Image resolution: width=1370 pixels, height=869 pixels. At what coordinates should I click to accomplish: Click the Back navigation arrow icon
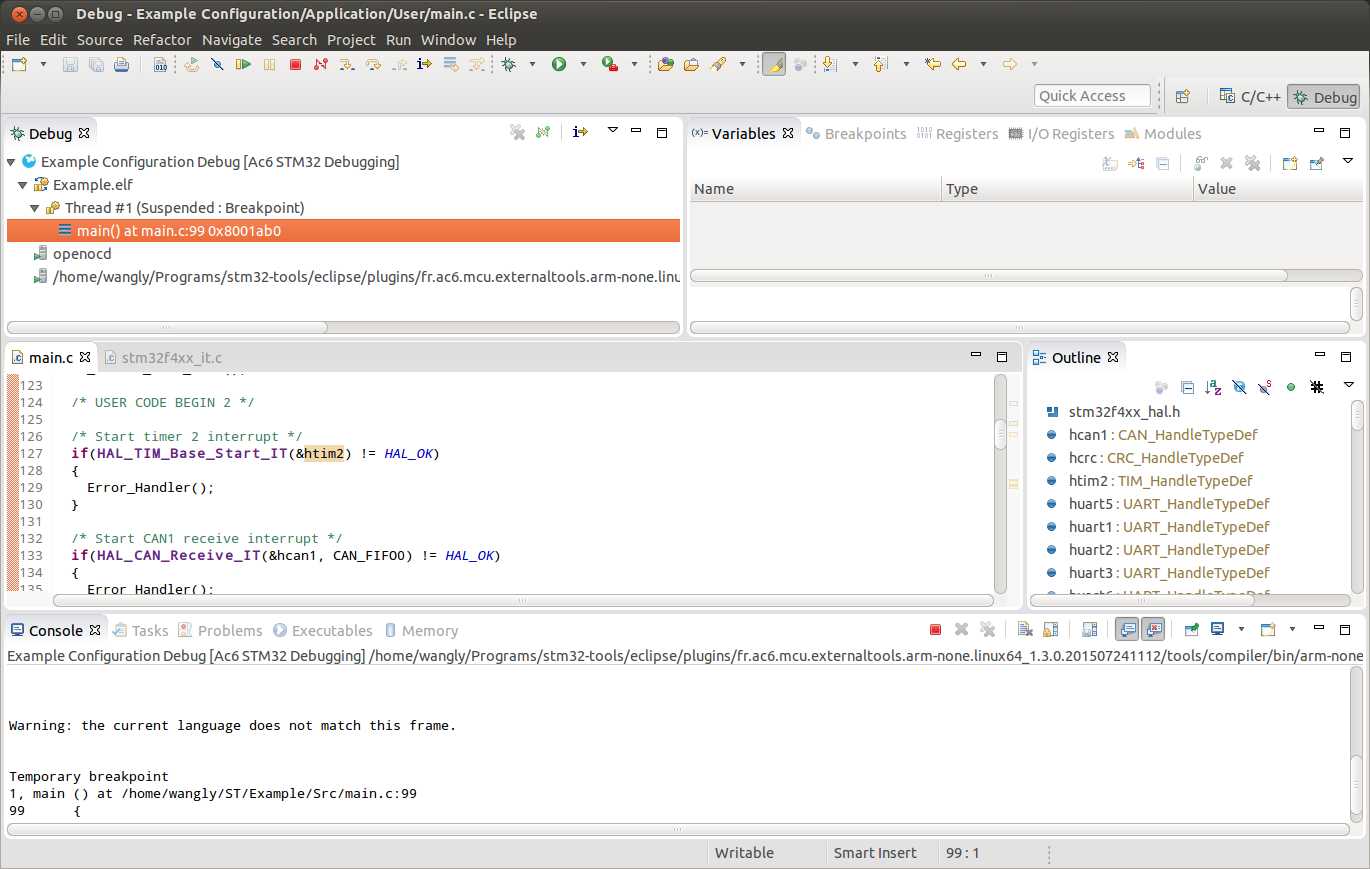pos(959,65)
